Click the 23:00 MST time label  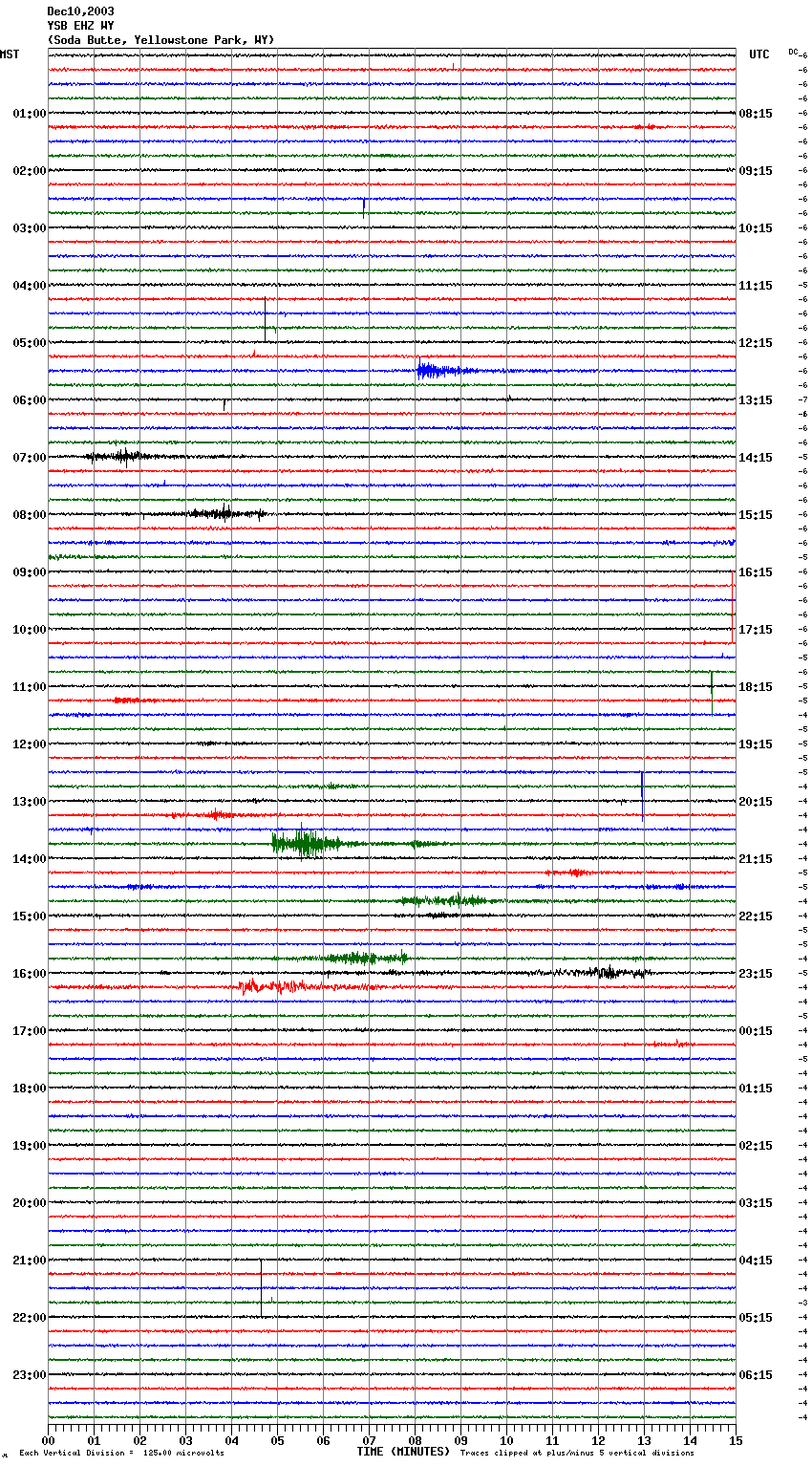click(x=30, y=1375)
